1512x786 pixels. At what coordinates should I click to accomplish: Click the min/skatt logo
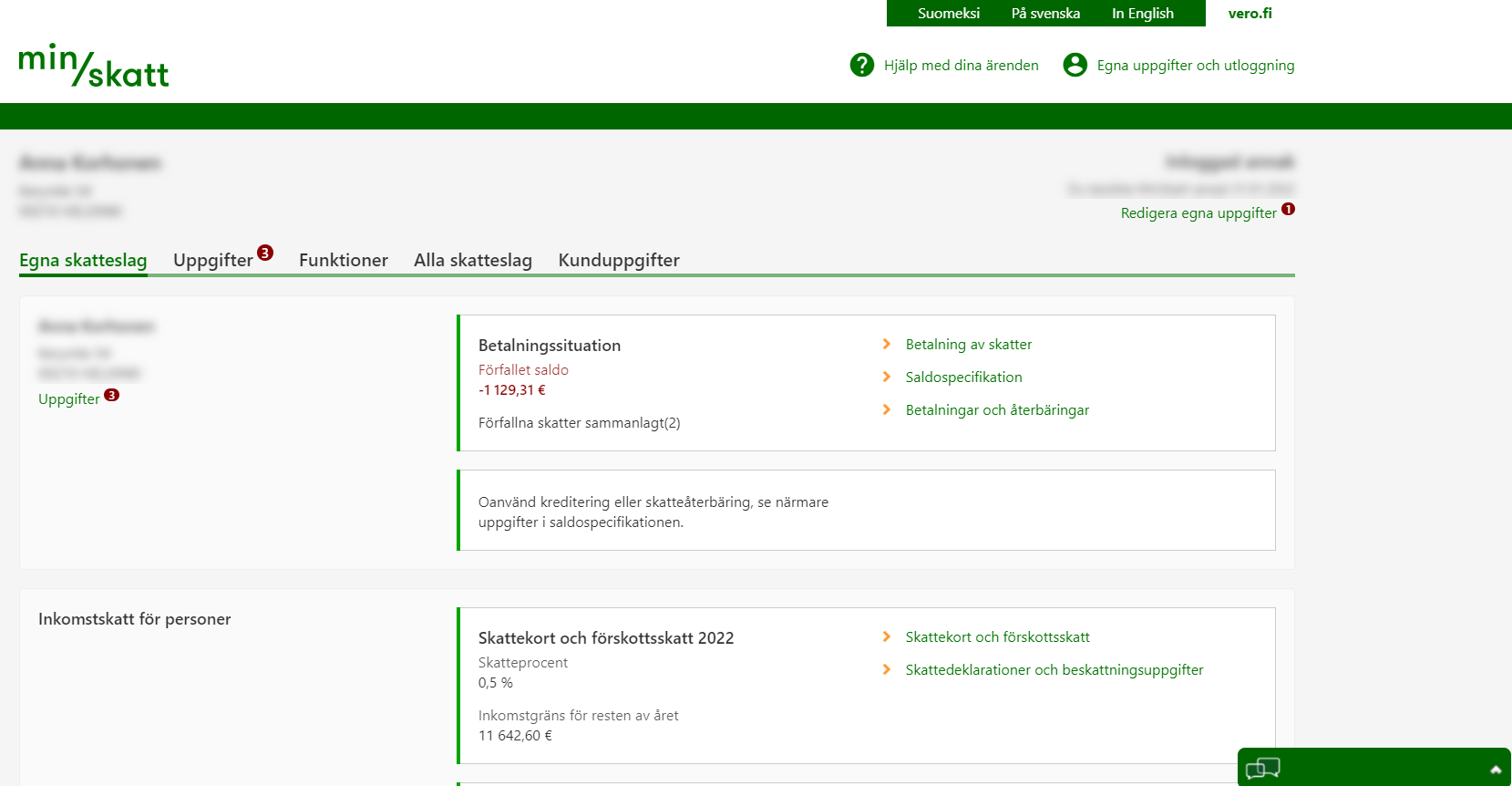pyautogui.click(x=94, y=66)
